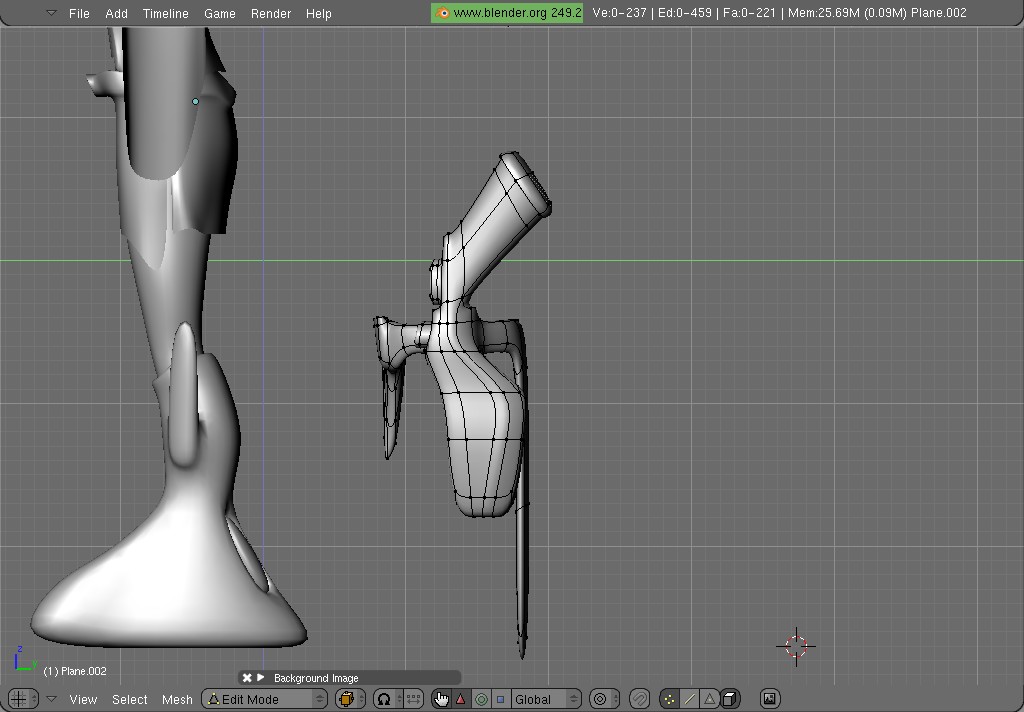1024x712 pixels.
Task: Enable the translate manipulator triangle icon
Action: 461,699
